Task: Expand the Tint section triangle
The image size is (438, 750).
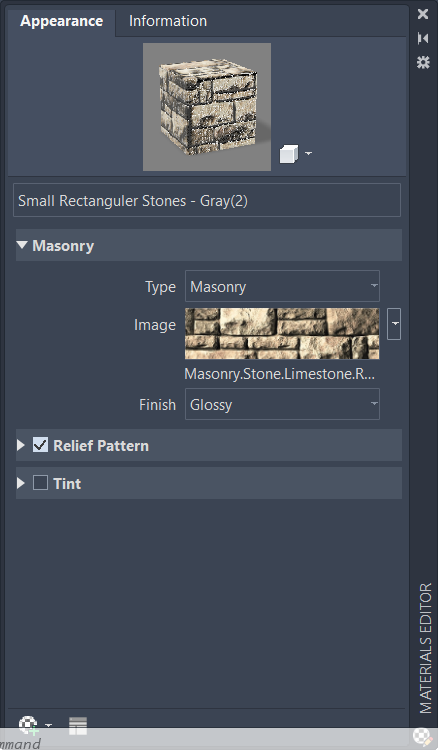Action: [21, 483]
